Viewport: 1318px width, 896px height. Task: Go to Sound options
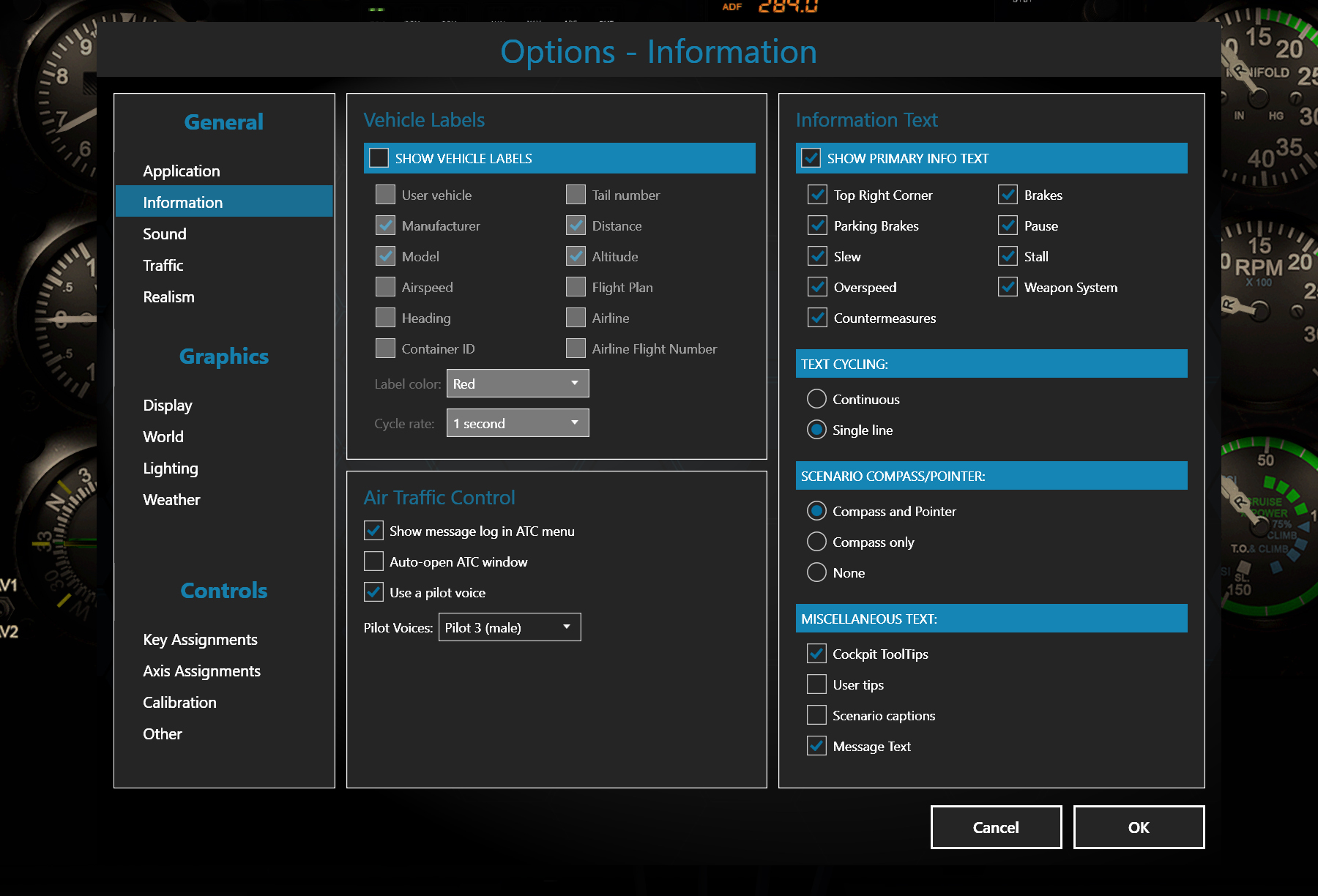click(x=165, y=234)
